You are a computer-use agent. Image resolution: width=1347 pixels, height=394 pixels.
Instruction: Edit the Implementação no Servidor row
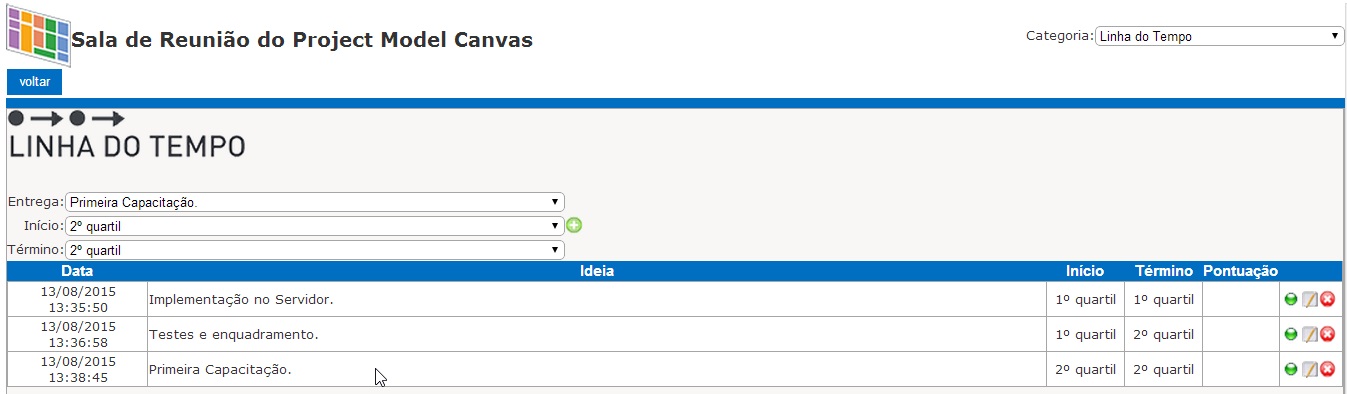click(x=1309, y=299)
